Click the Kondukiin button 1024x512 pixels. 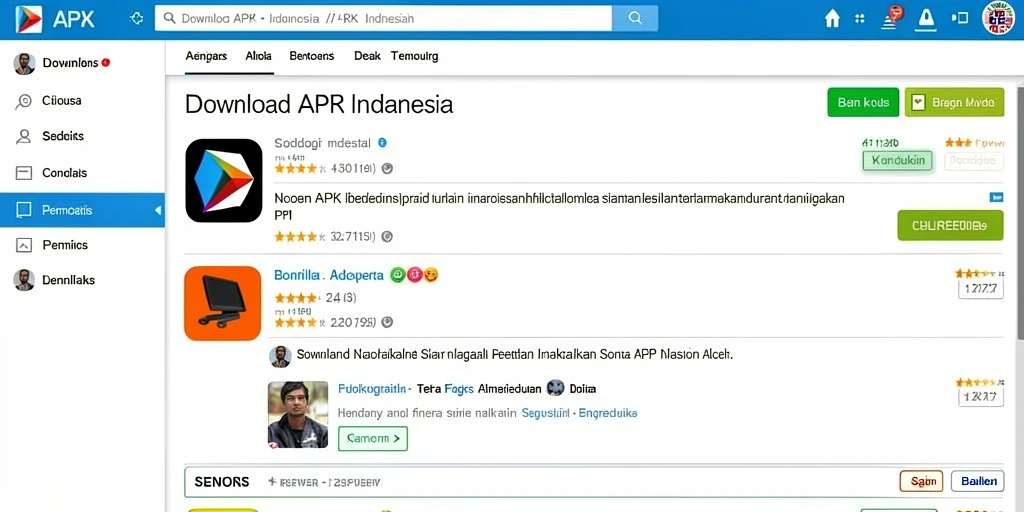point(898,160)
